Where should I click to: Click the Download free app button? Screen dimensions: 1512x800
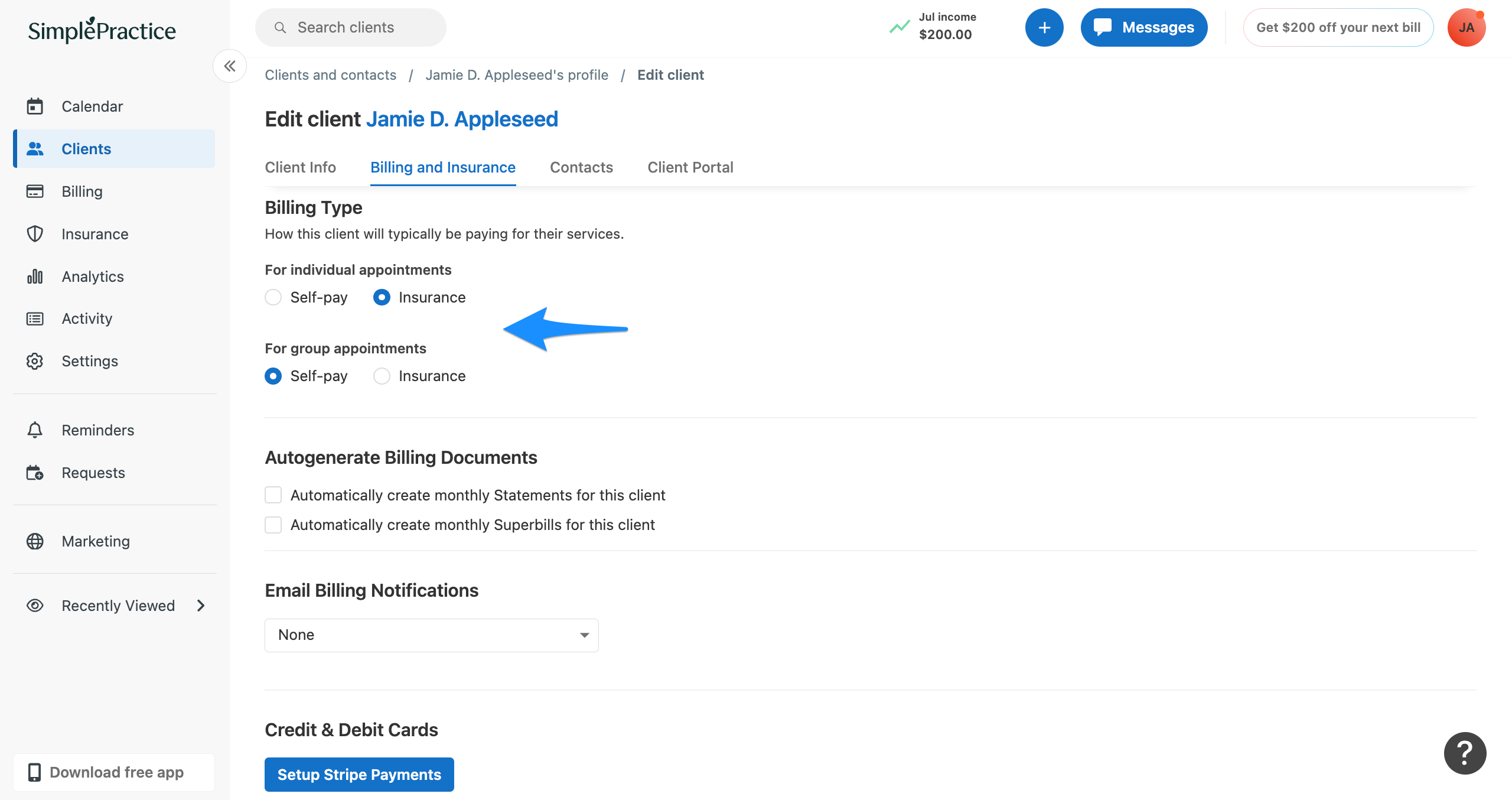coord(114,772)
